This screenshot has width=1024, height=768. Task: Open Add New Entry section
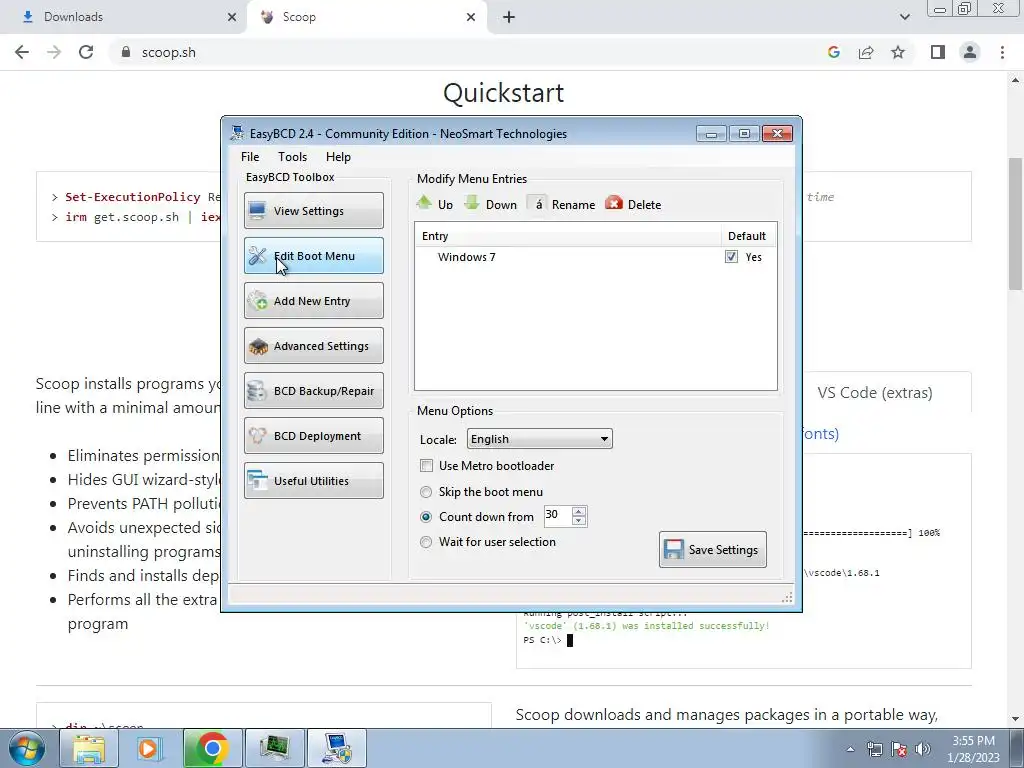pos(313,300)
